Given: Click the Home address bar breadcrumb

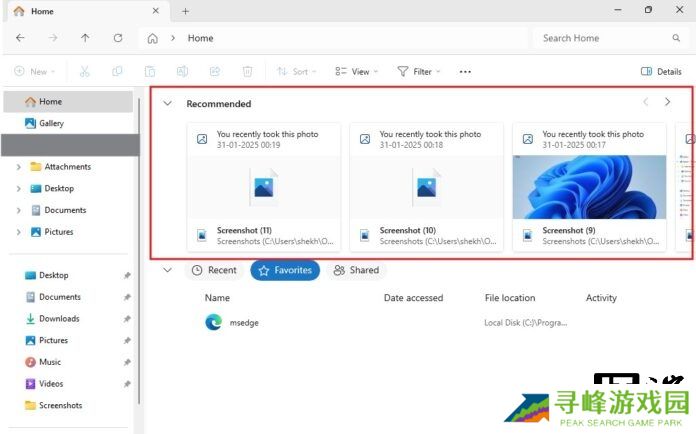Looking at the screenshot, I should click(200, 38).
